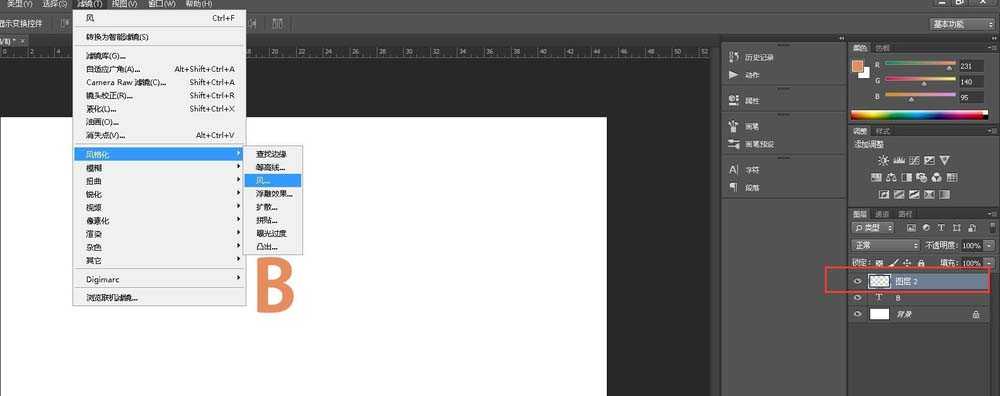Hide the 背景 background layer
Viewport: 1000px width, 396px height.
[858, 314]
